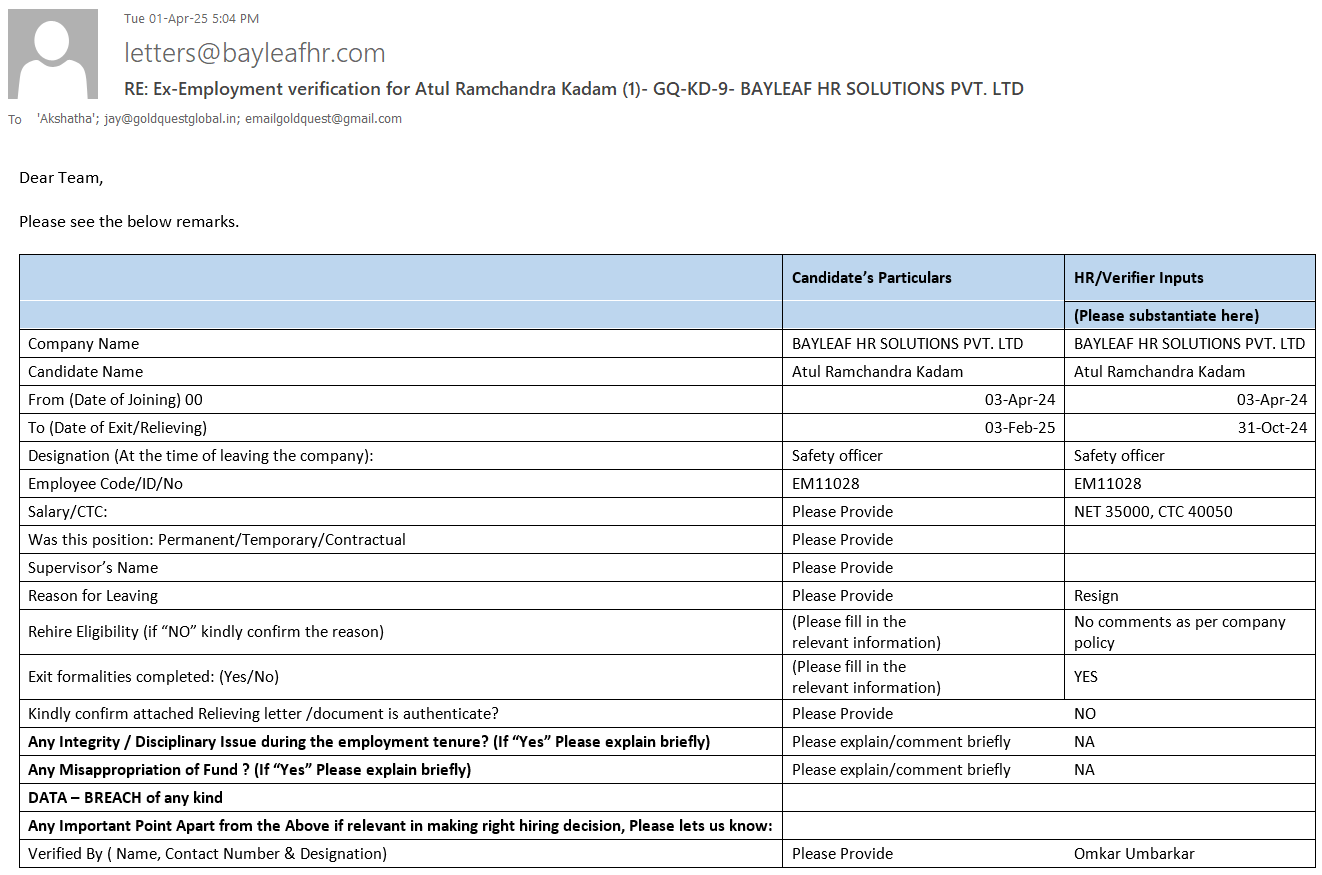The image size is (1322, 875).
Task: Click the 'Verified By ( Name, Contact Number & Designation)' label
Action: [x=207, y=854]
